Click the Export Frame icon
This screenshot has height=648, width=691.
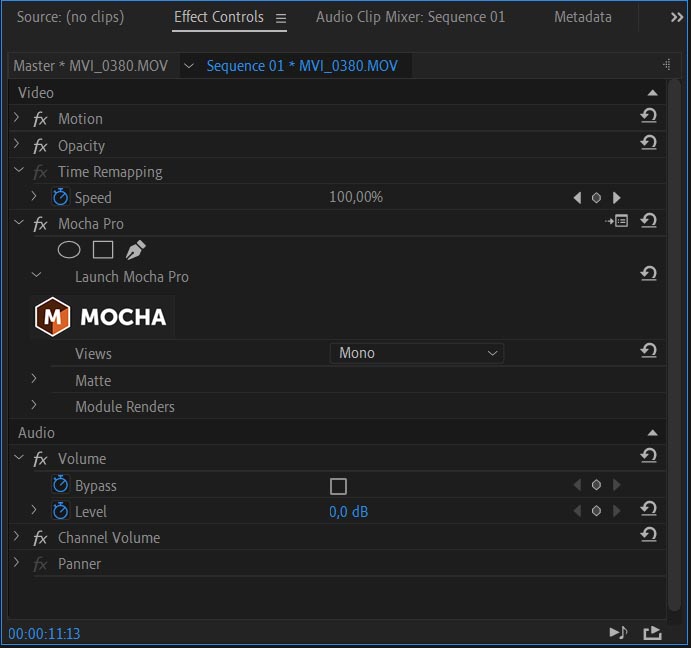(652, 633)
